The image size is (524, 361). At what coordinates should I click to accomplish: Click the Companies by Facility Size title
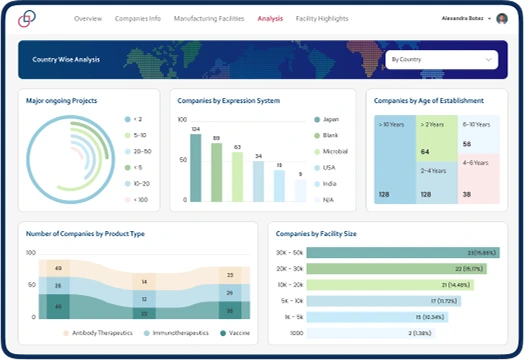(x=316, y=234)
